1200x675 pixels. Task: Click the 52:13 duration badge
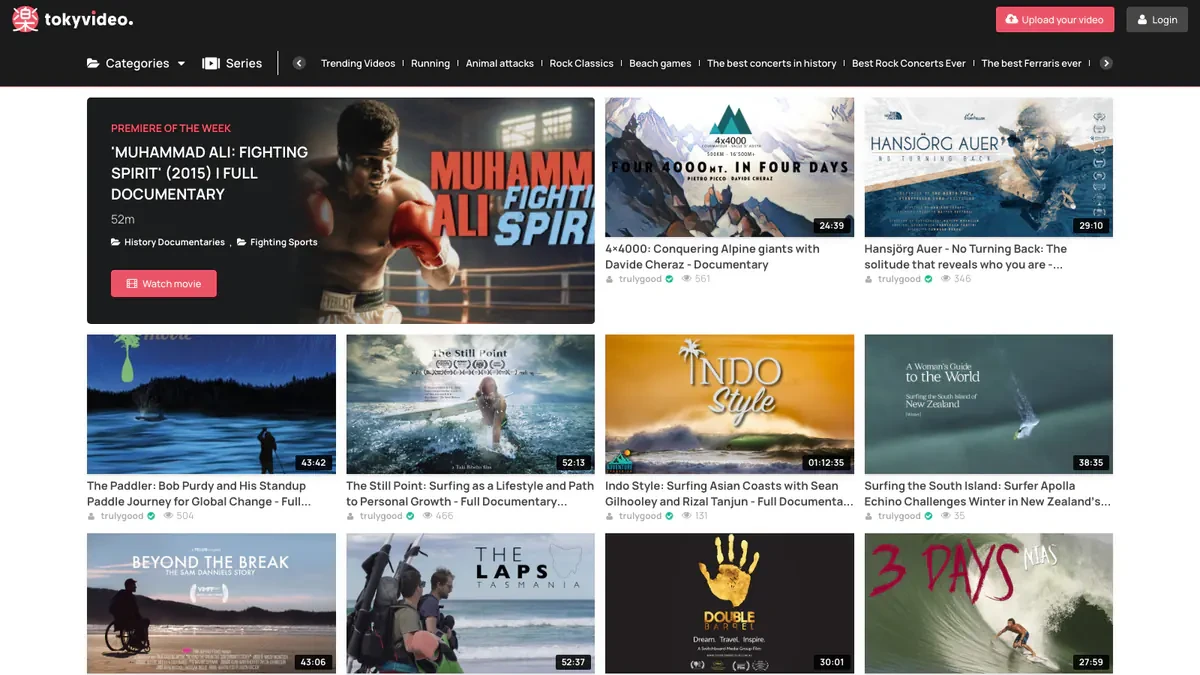pyautogui.click(x=572, y=463)
